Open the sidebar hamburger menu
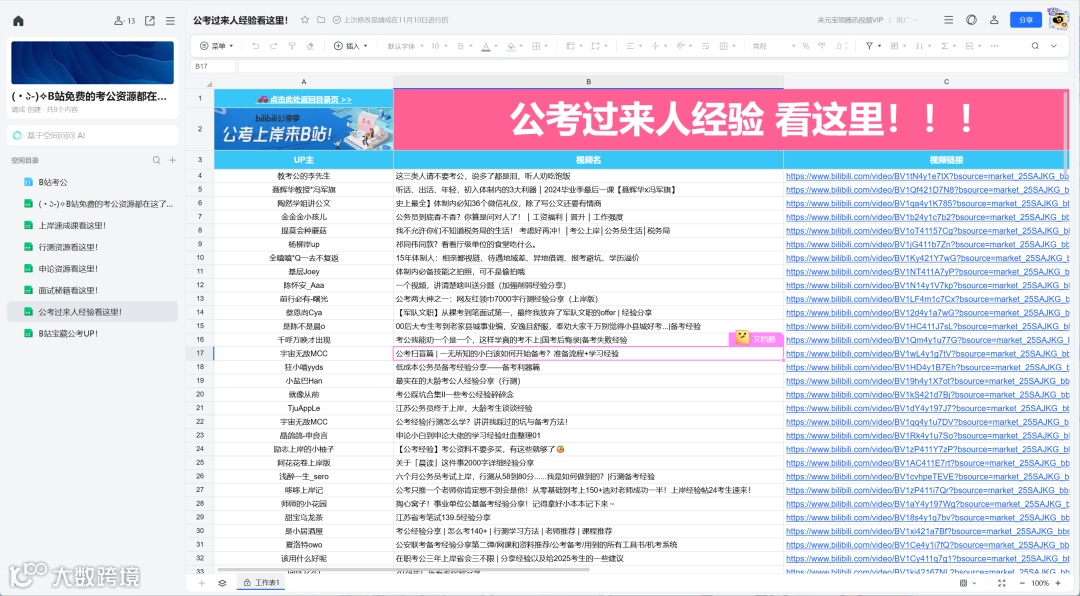 170,21
